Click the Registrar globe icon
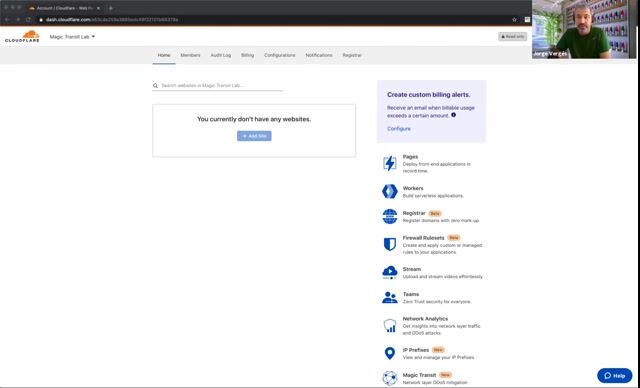The width and height of the screenshot is (640, 388). point(390,217)
